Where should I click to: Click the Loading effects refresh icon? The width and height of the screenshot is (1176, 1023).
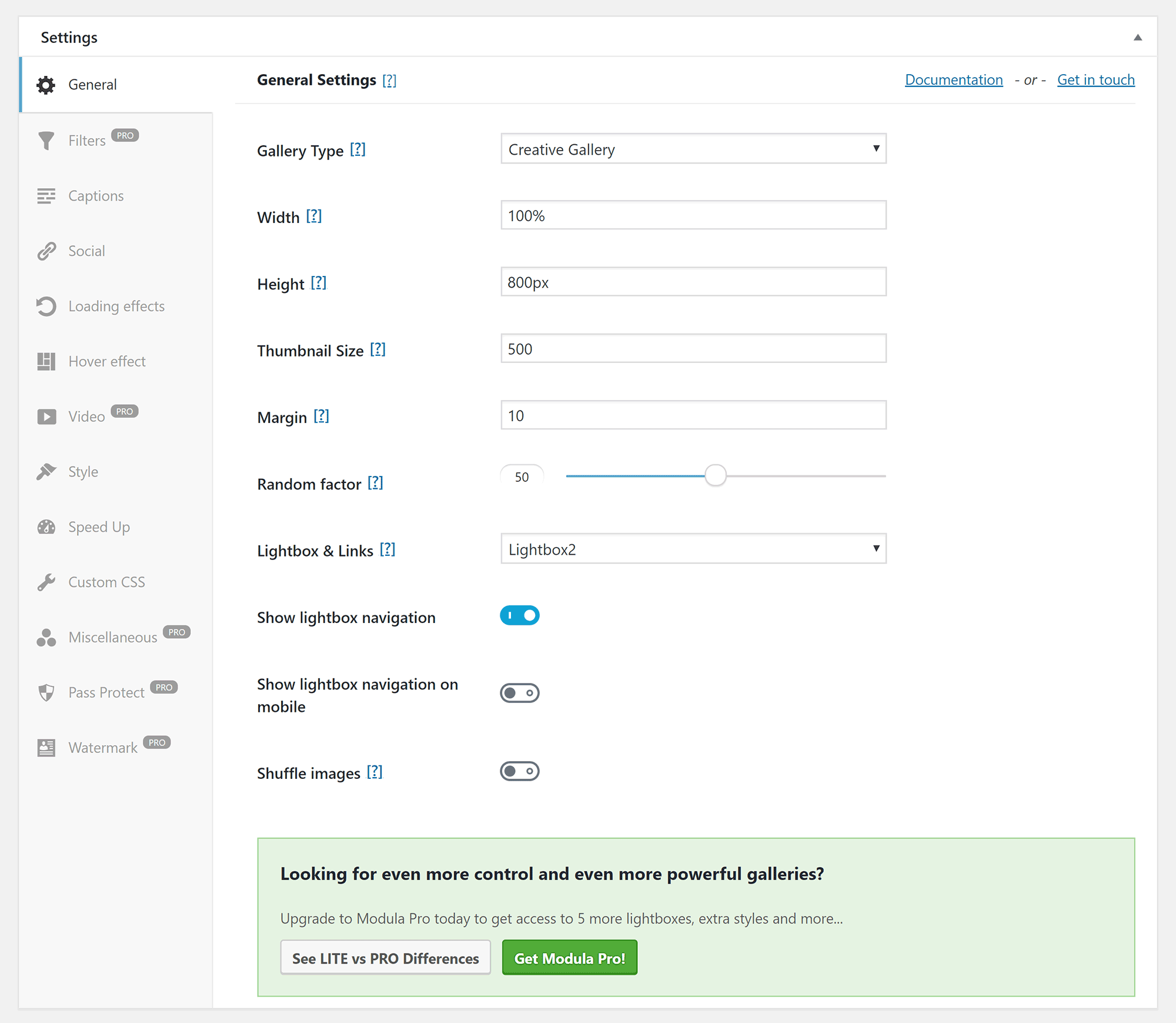click(46, 306)
